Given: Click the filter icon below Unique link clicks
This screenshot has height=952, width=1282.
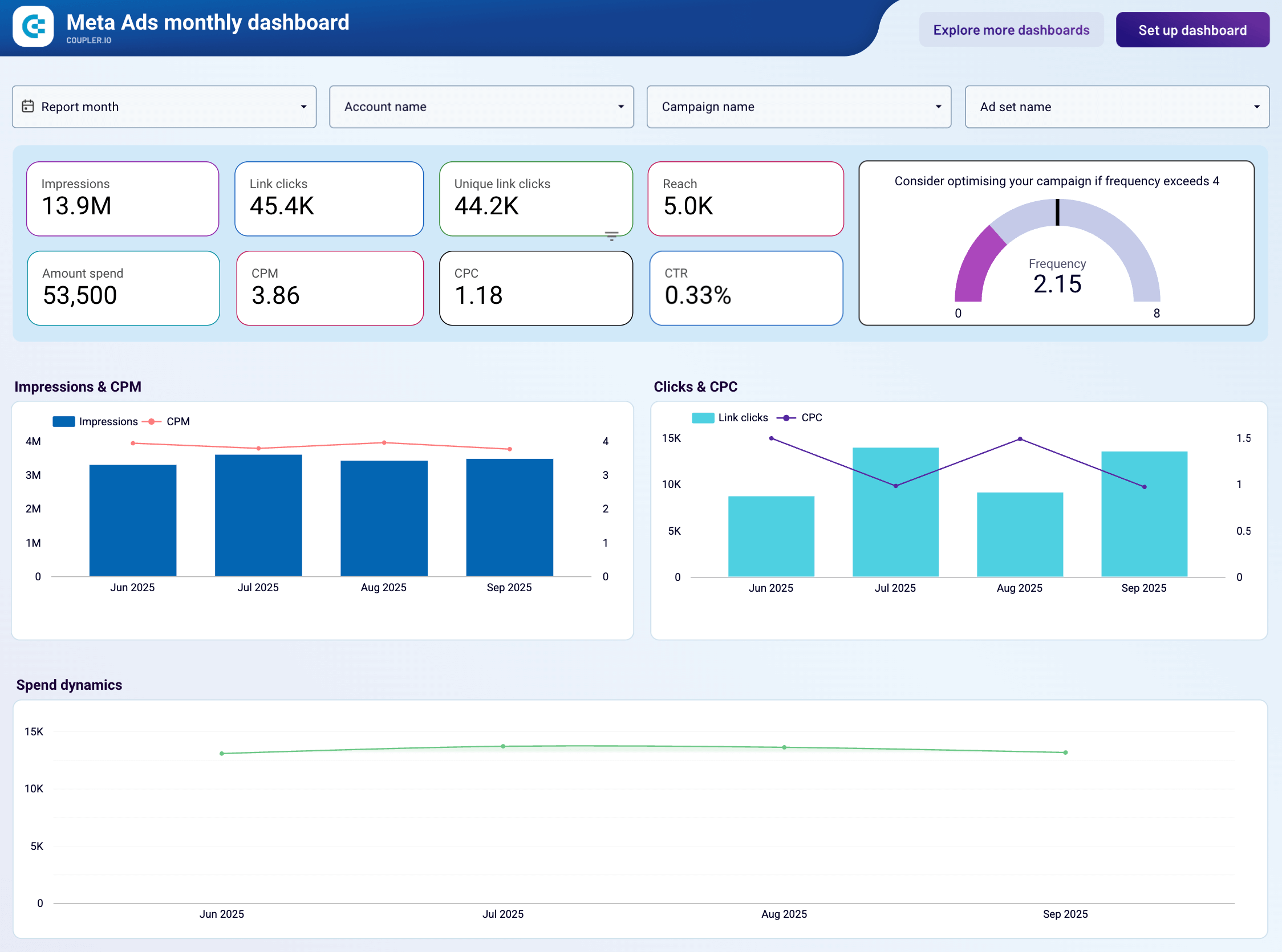Looking at the screenshot, I should 611,235.
